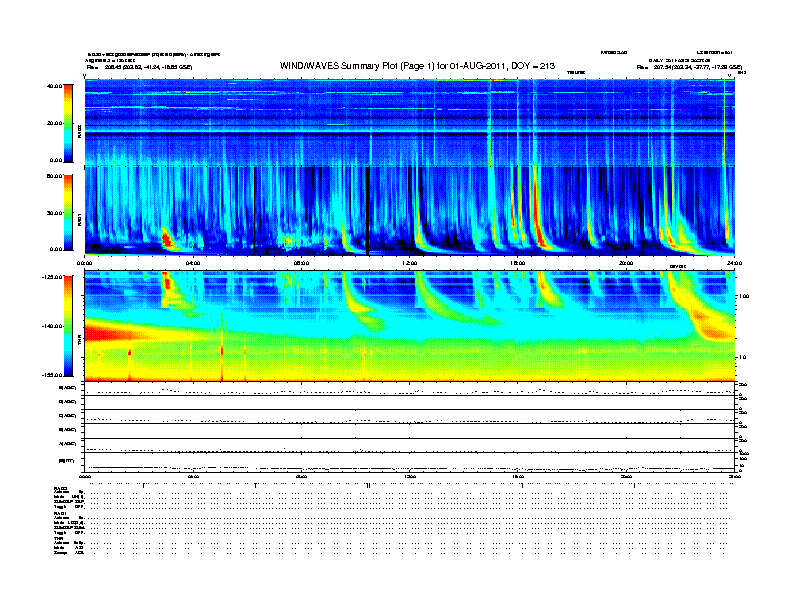Click the -155.00 label on TNR scale
This screenshot has width=792, height=612.
pyautogui.click(x=52, y=375)
